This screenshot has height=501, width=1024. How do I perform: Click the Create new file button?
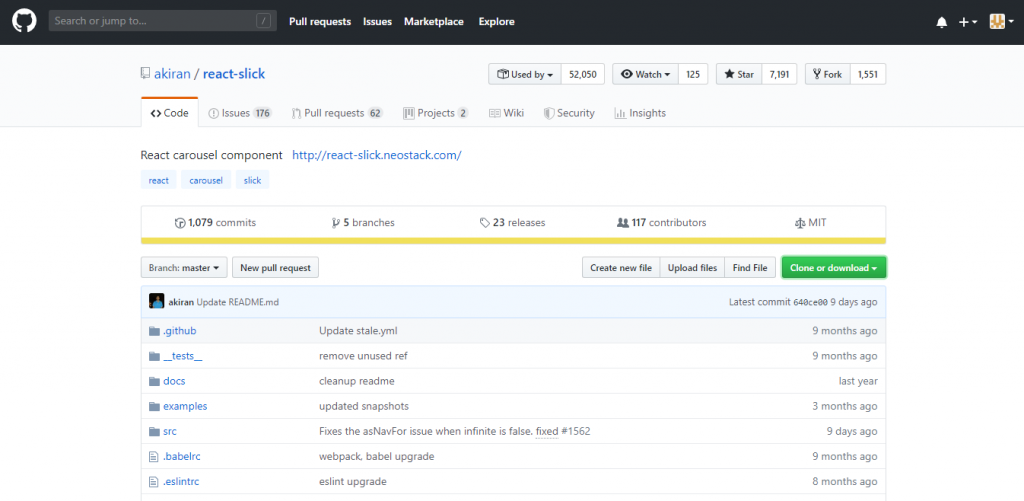tap(621, 268)
